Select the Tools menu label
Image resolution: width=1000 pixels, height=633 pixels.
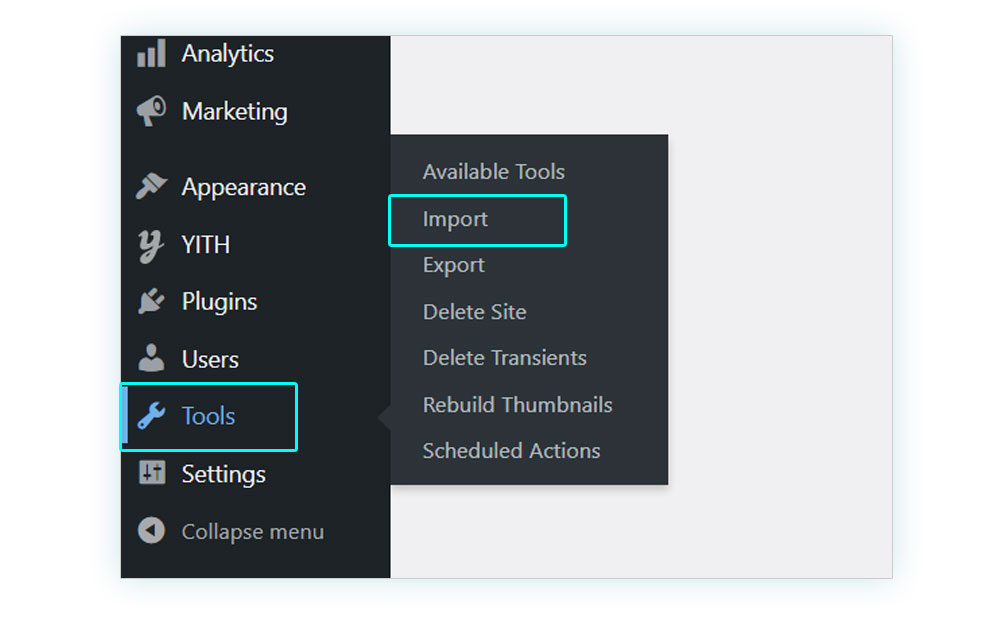tap(209, 416)
